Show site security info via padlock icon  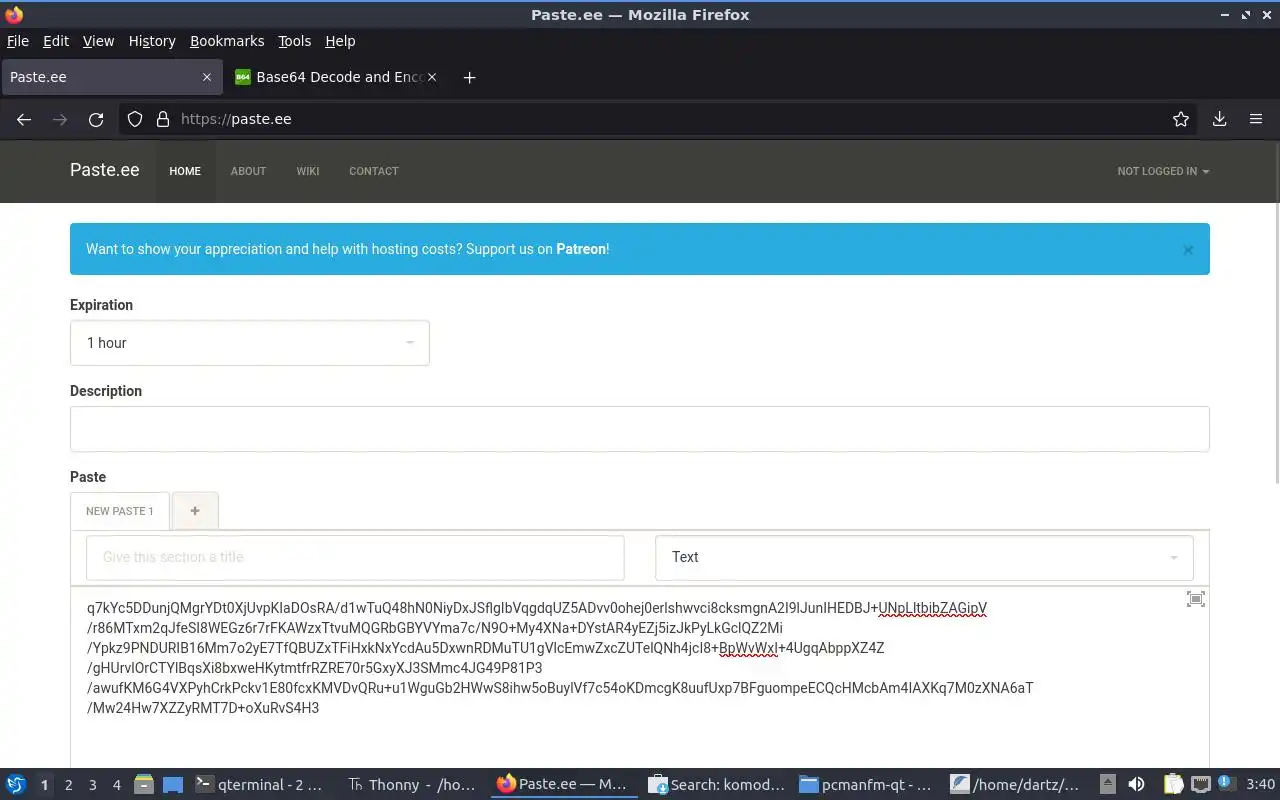click(163, 119)
